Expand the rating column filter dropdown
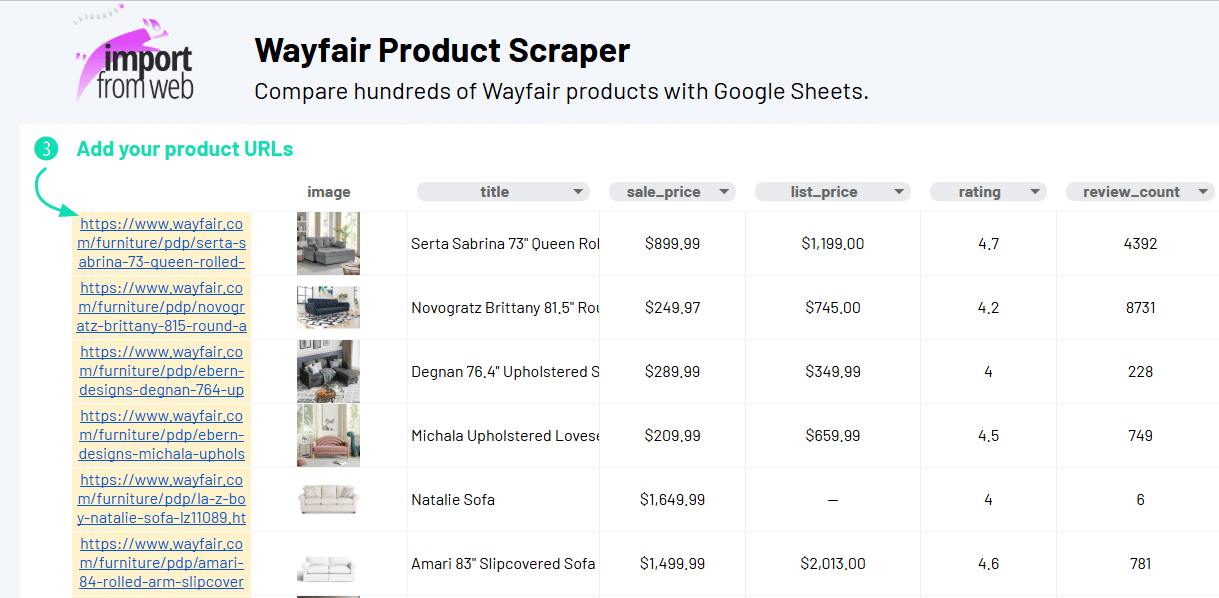The height and width of the screenshot is (598, 1219). pos(1035,192)
